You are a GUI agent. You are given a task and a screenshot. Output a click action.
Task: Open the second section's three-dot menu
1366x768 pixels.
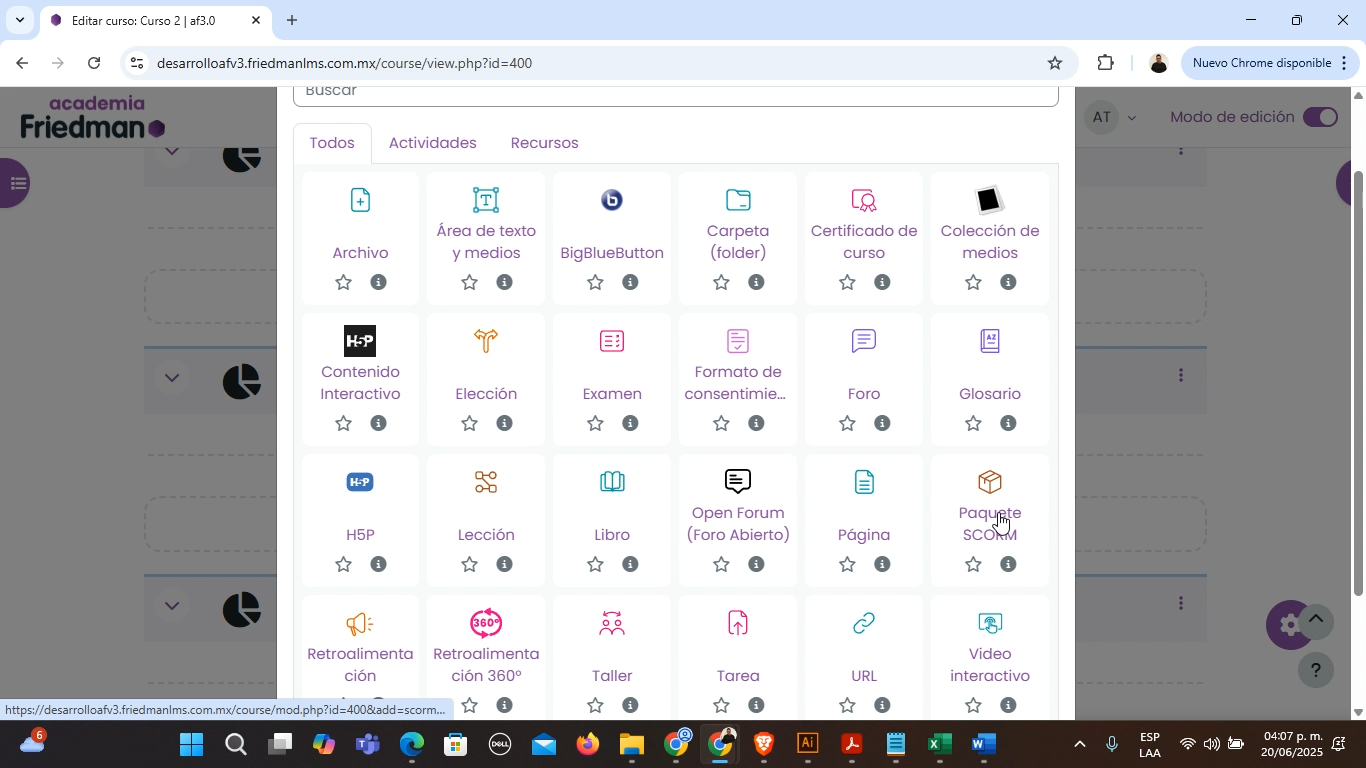coord(1181,375)
